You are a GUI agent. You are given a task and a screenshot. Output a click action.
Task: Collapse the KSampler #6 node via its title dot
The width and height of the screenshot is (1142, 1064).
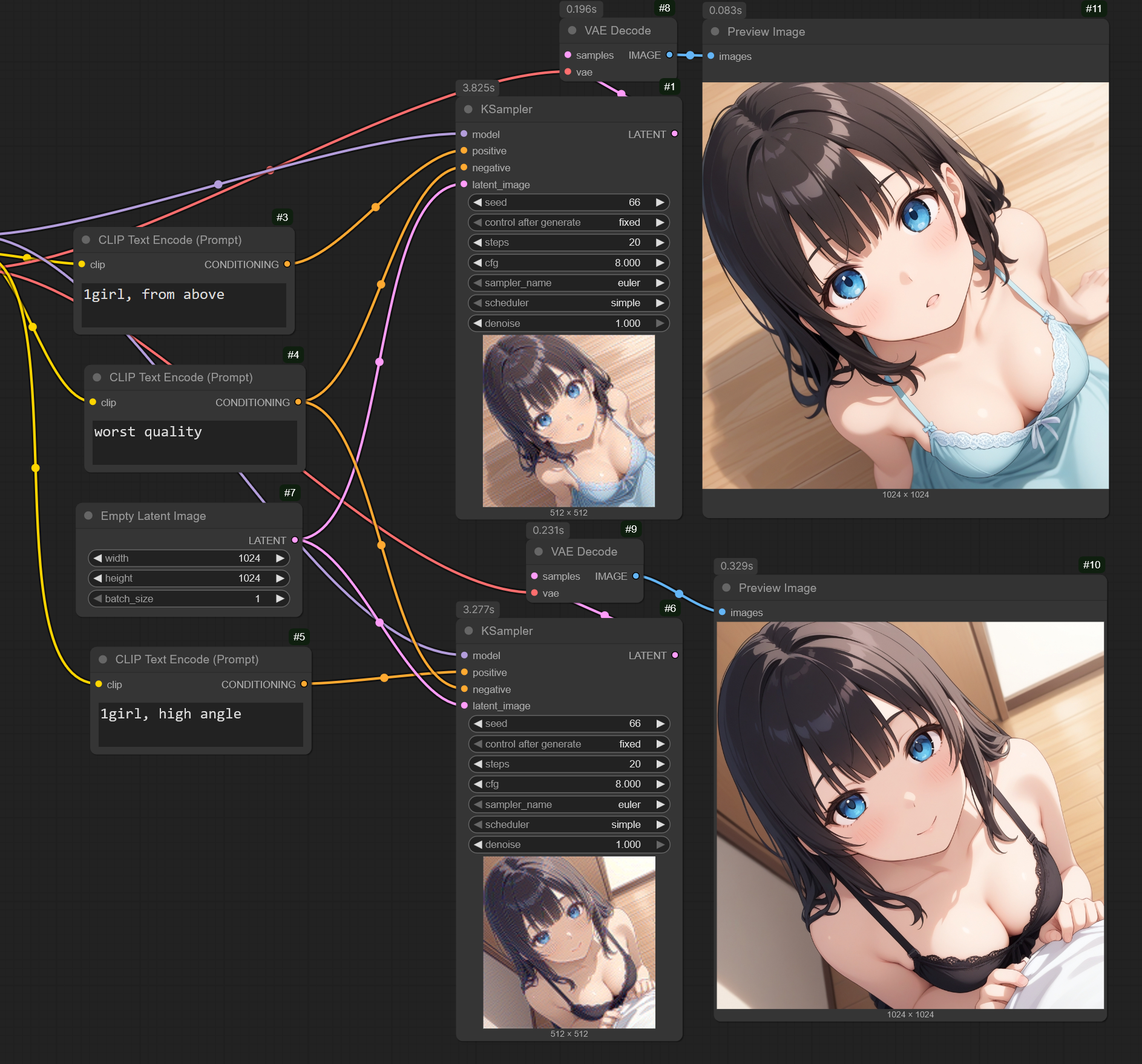(x=468, y=631)
